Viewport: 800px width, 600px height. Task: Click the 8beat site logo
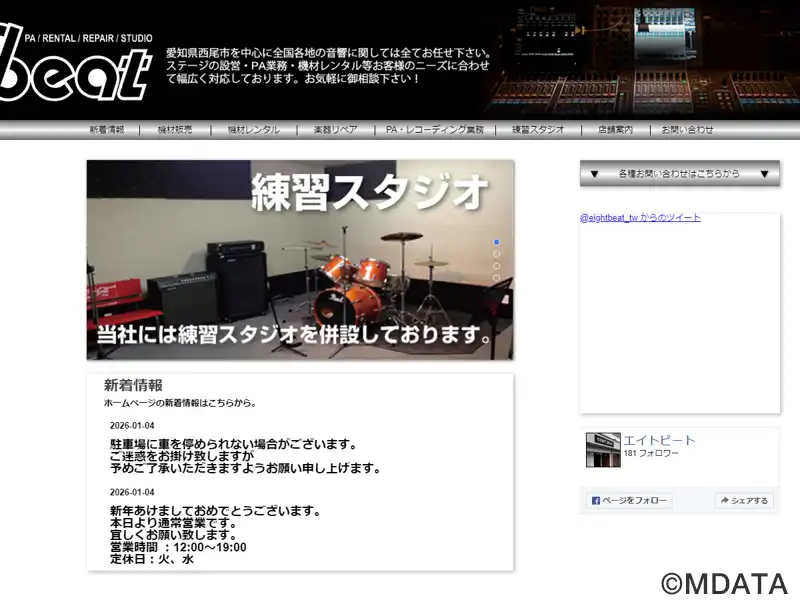[76, 63]
